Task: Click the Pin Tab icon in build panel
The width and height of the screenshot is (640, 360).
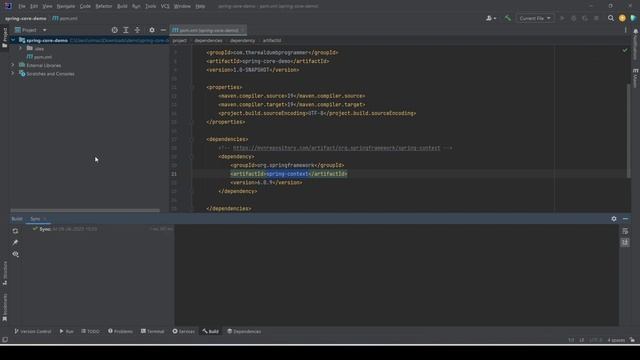Action: (x=15, y=242)
